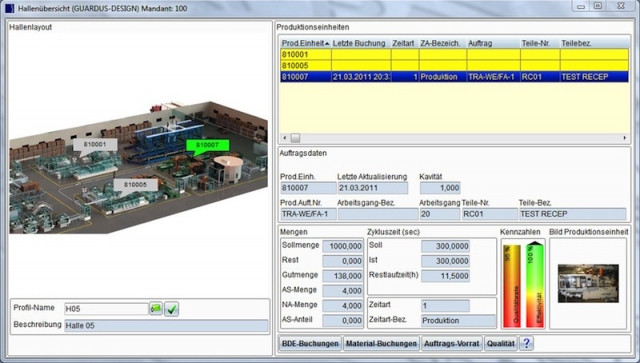
Task: Click the Qualitätsrate gauge bar
Action: (x=511, y=285)
